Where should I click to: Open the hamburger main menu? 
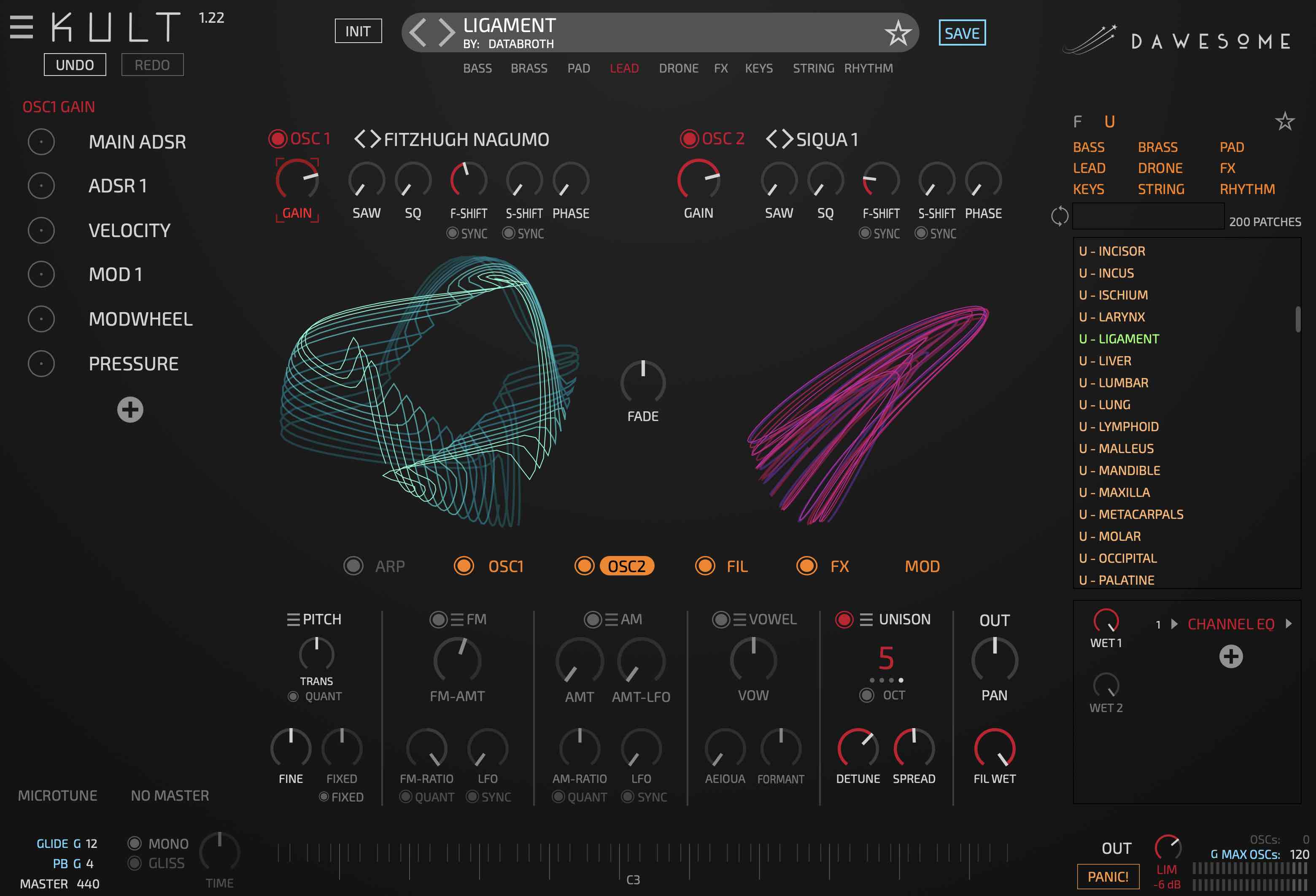[x=22, y=27]
